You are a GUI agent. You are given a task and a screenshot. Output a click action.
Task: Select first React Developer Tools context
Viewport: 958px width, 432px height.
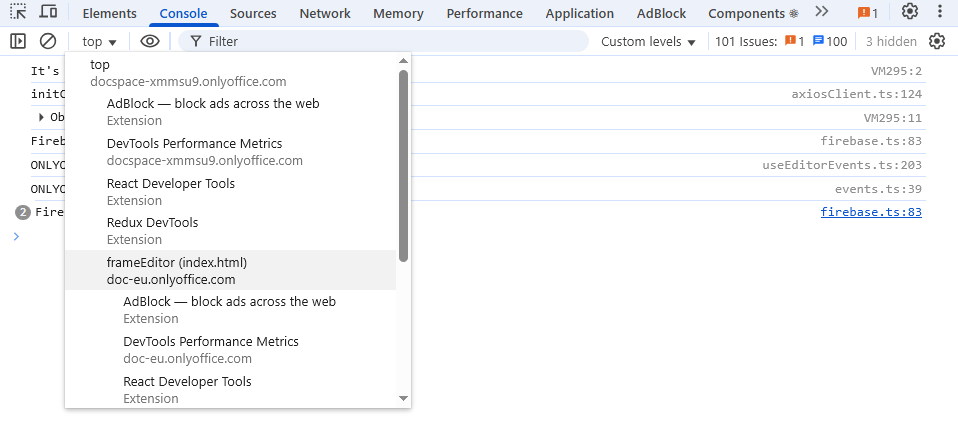[x=231, y=192]
